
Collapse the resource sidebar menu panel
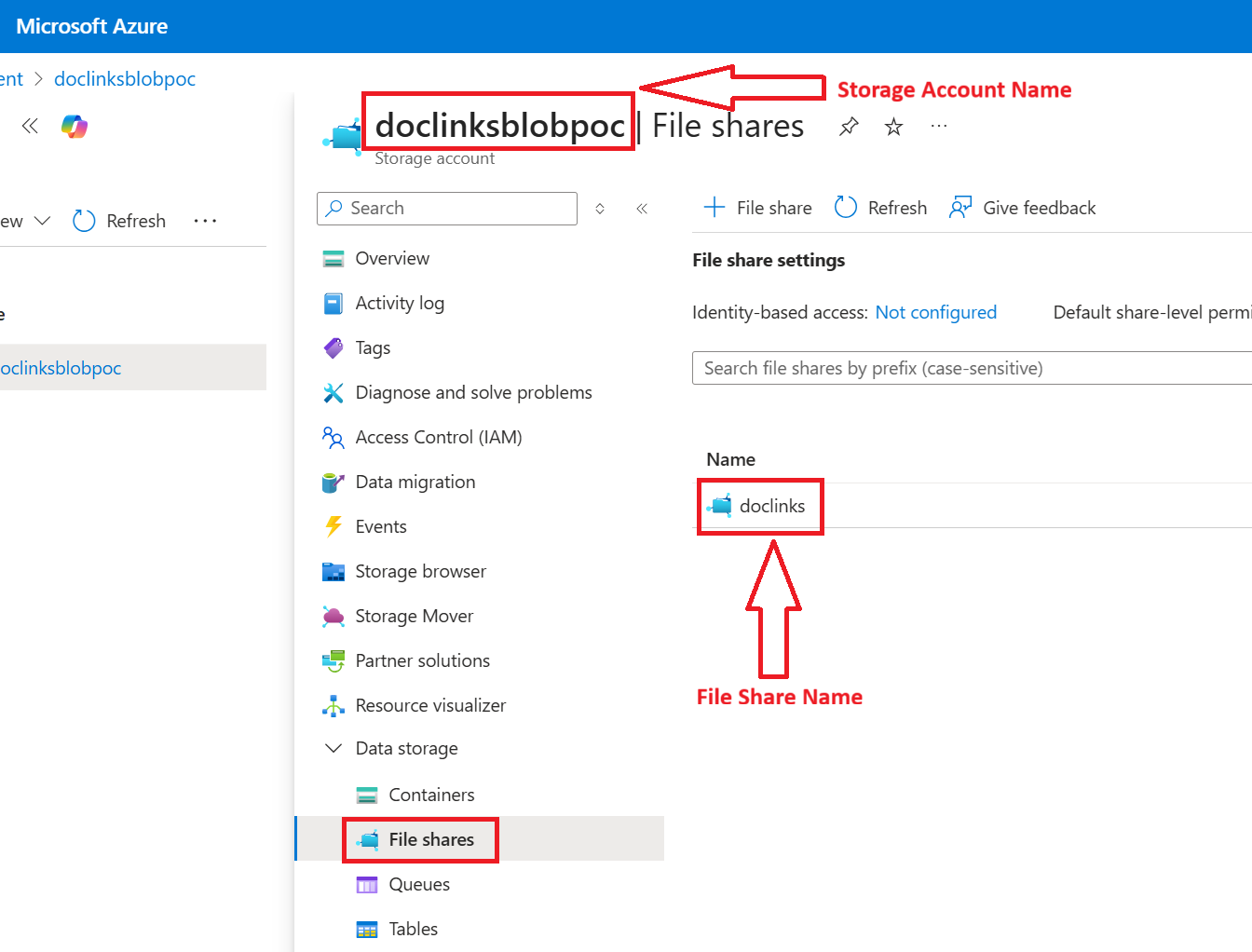(642, 209)
